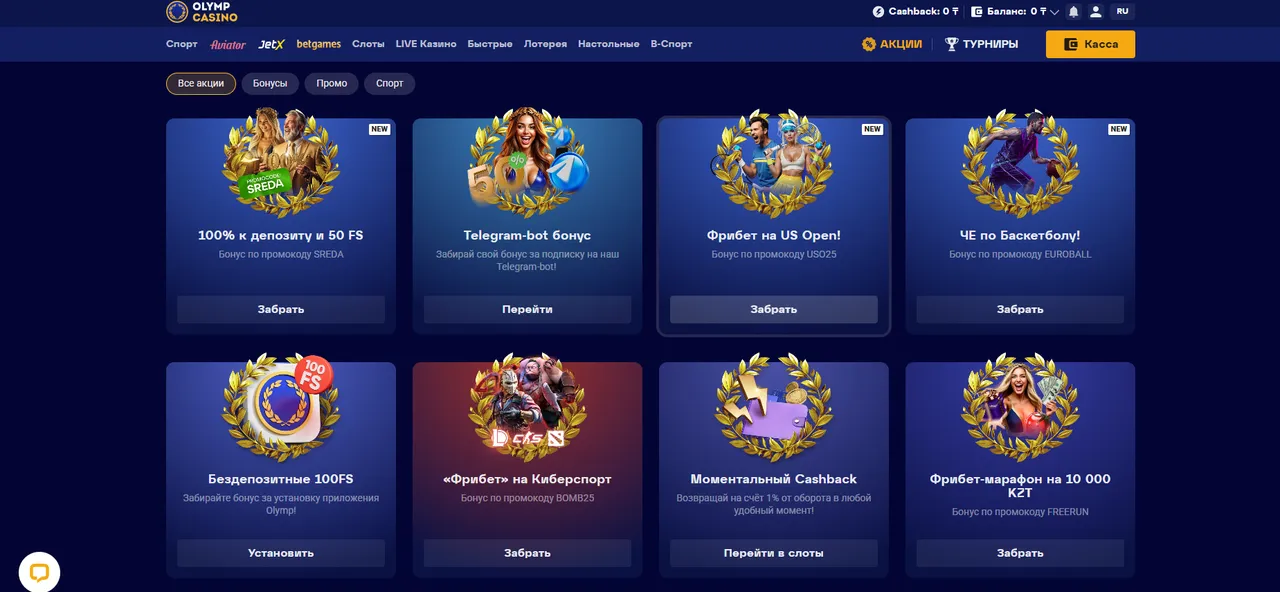Open the RU language selector
The image size is (1280, 592).
coord(1122,12)
